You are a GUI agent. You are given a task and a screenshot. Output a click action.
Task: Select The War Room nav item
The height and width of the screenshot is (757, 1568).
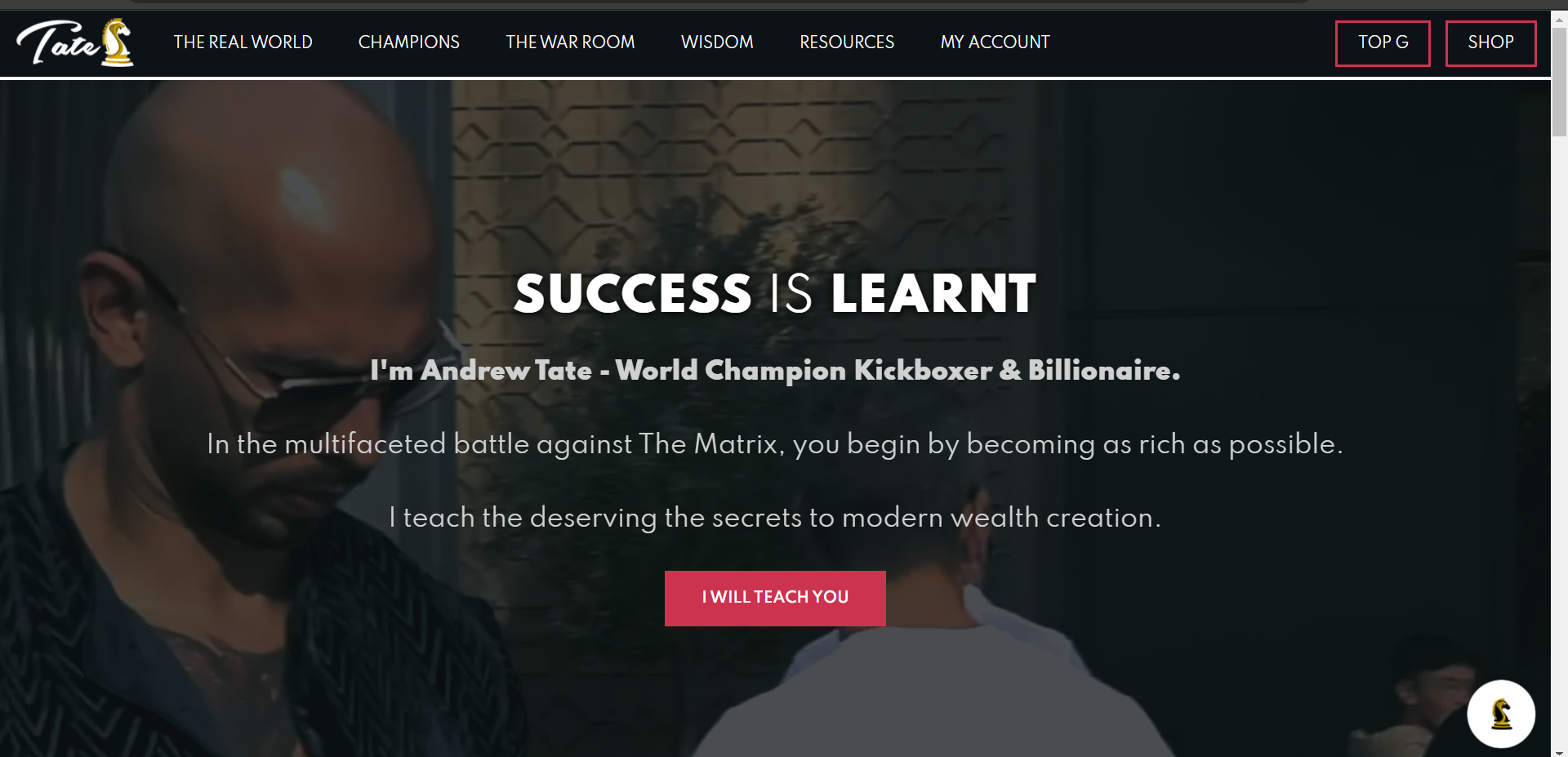(570, 42)
